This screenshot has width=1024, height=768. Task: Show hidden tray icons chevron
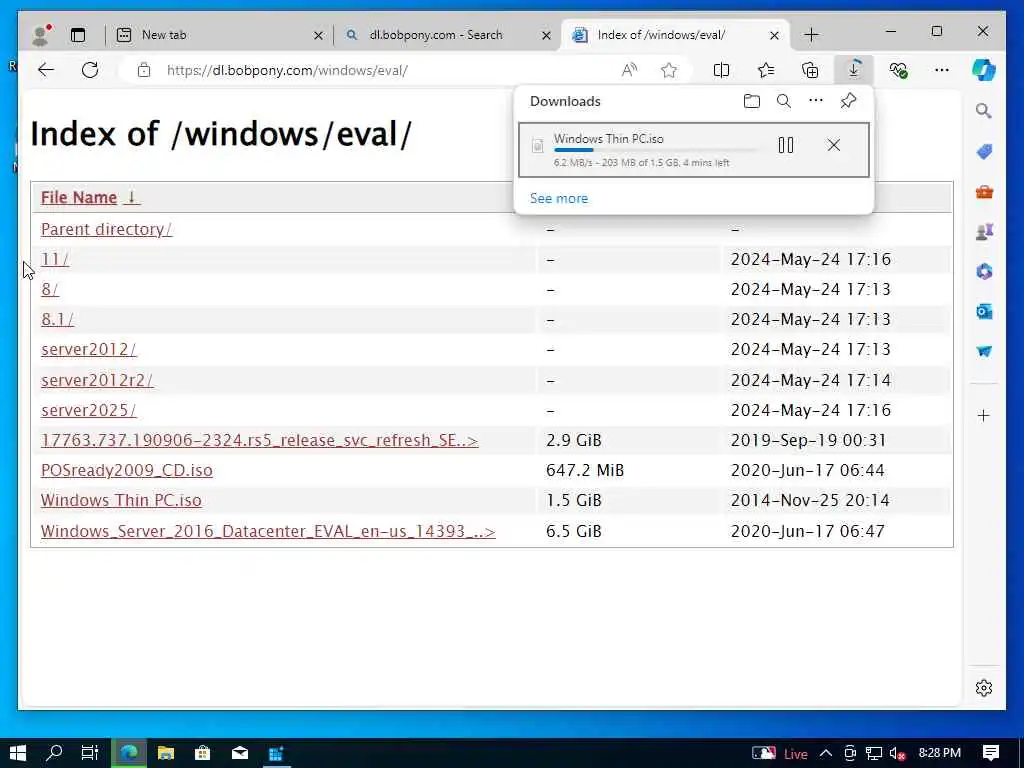[x=826, y=753]
